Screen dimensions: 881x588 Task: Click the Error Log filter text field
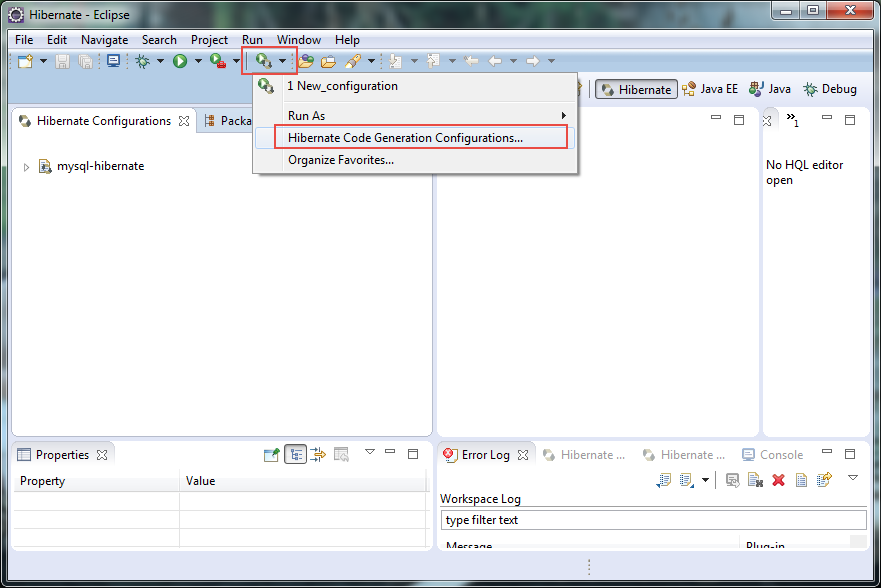pos(653,520)
